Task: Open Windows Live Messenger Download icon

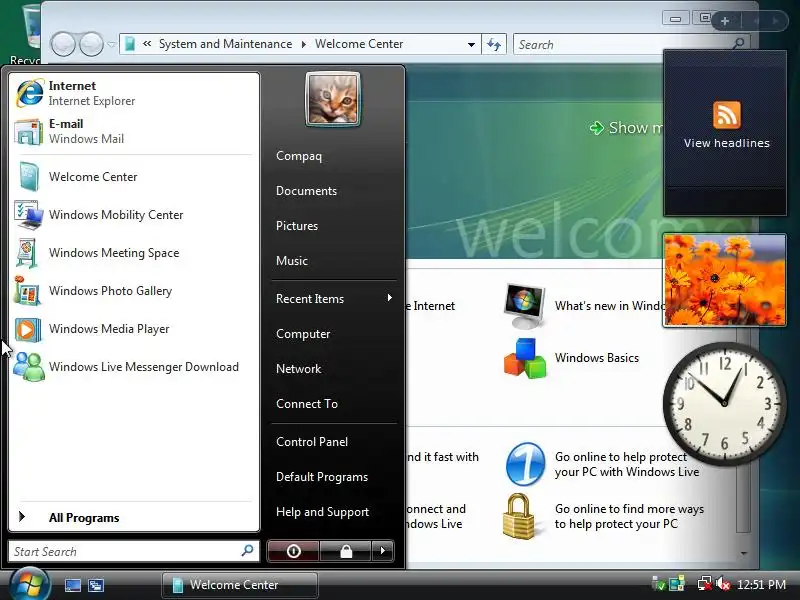Action: click(x=29, y=367)
